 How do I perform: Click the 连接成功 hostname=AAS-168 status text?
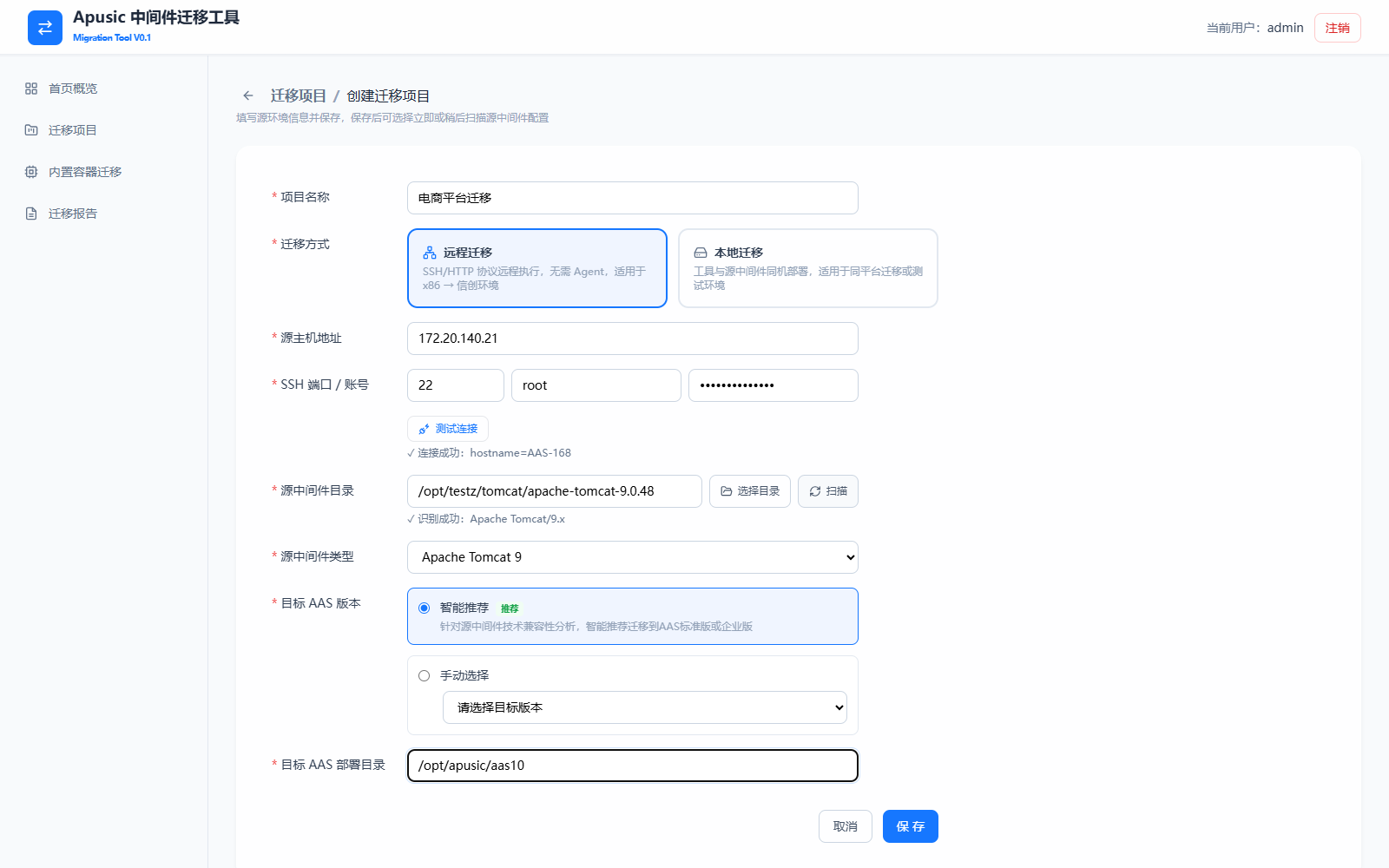pos(489,453)
